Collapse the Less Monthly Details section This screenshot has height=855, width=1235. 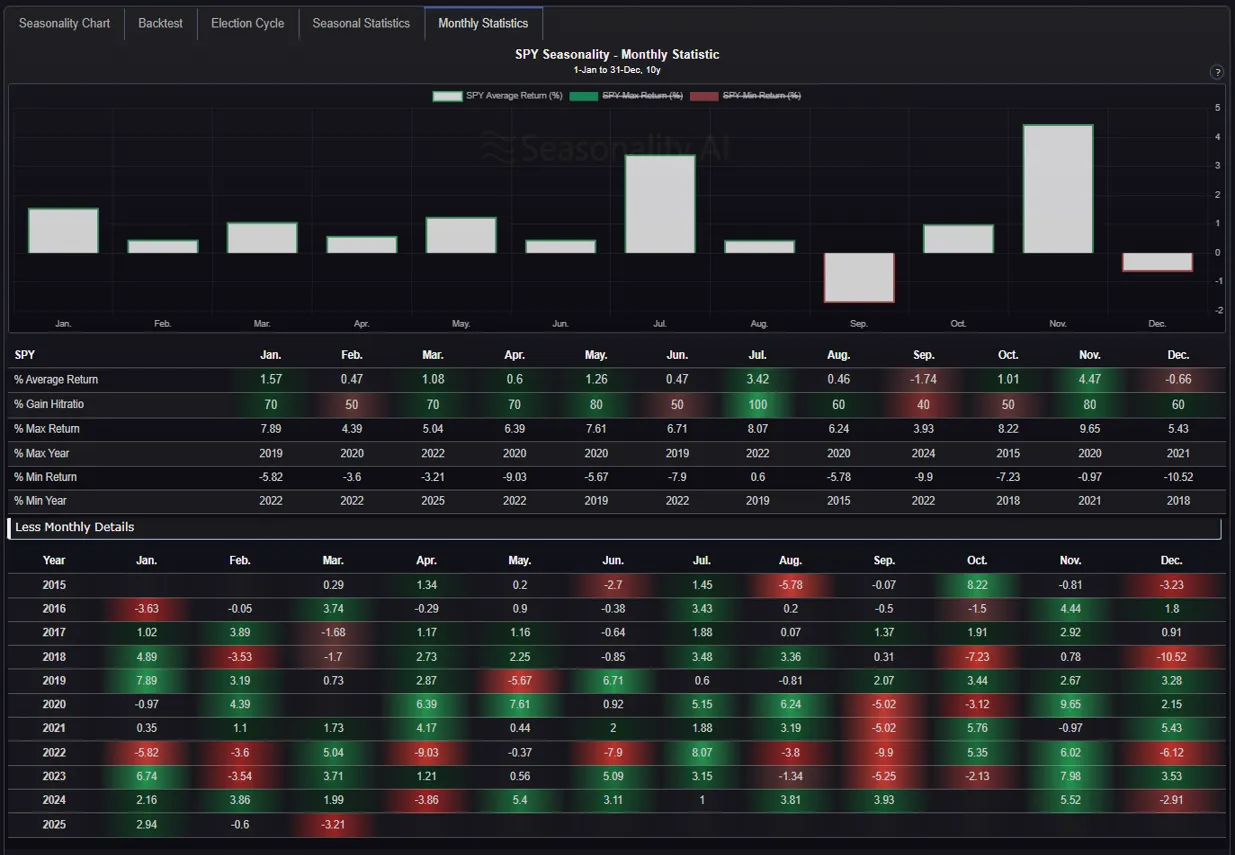coord(614,527)
